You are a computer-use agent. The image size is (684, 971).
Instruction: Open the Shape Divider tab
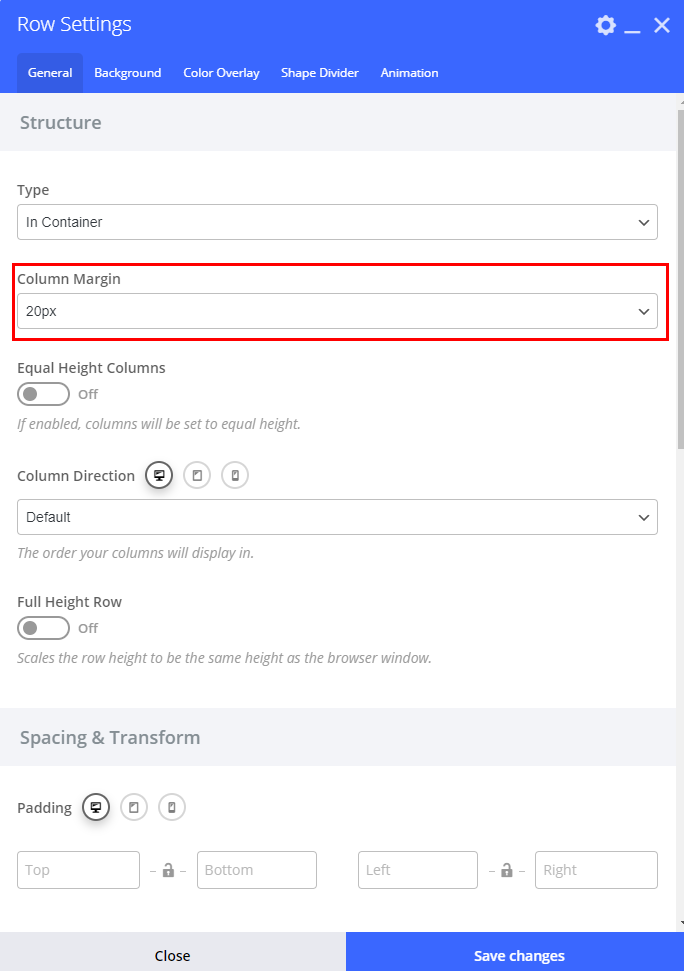(x=320, y=73)
